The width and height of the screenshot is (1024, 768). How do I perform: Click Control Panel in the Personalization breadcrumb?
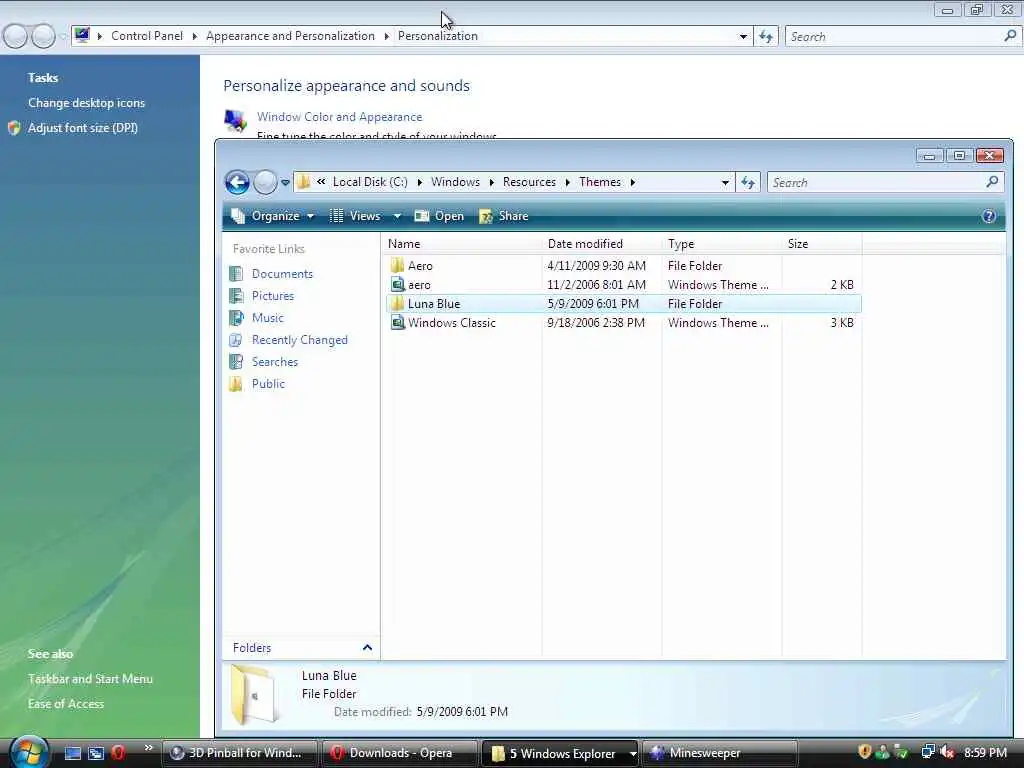[147, 36]
